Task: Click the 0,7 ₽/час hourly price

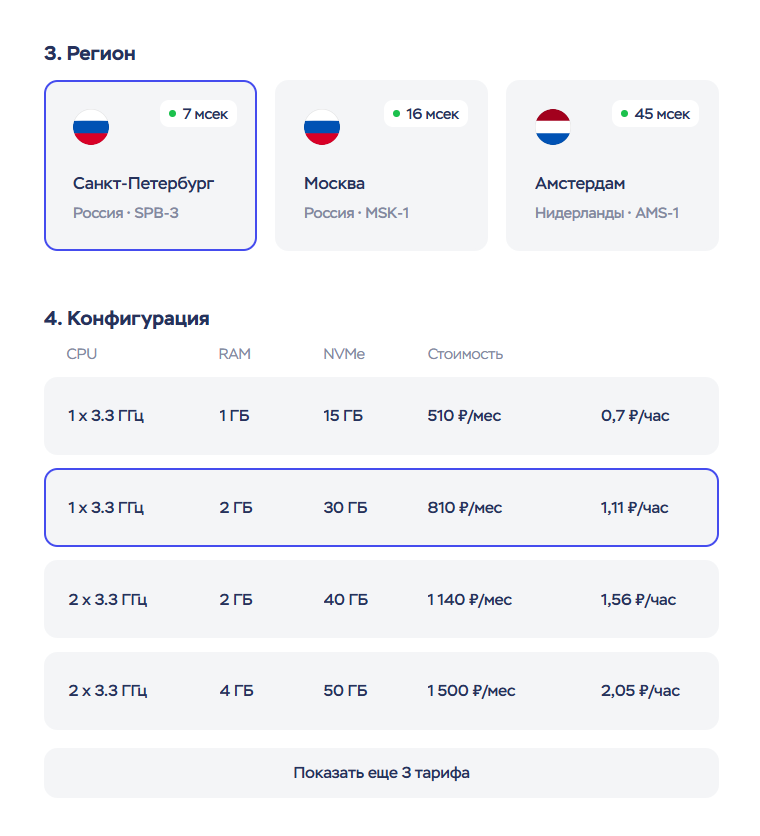Action: tap(635, 416)
